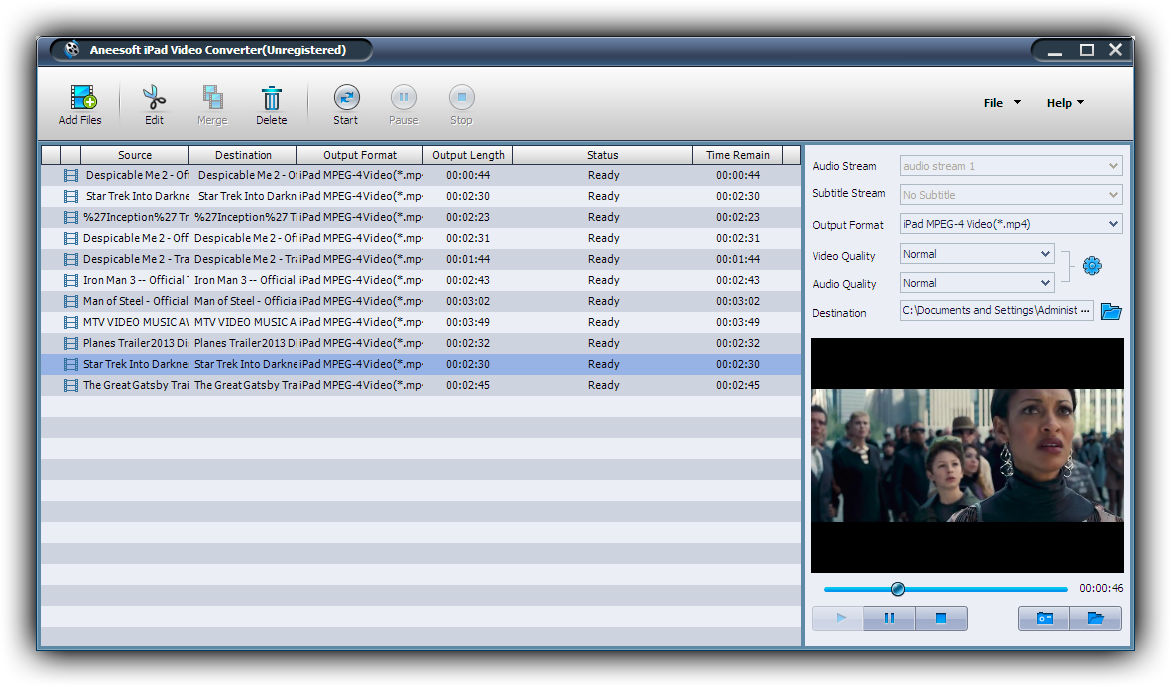Click the Status column header
The width and height of the screenshot is (1171, 687).
click(x=602, y=155)
